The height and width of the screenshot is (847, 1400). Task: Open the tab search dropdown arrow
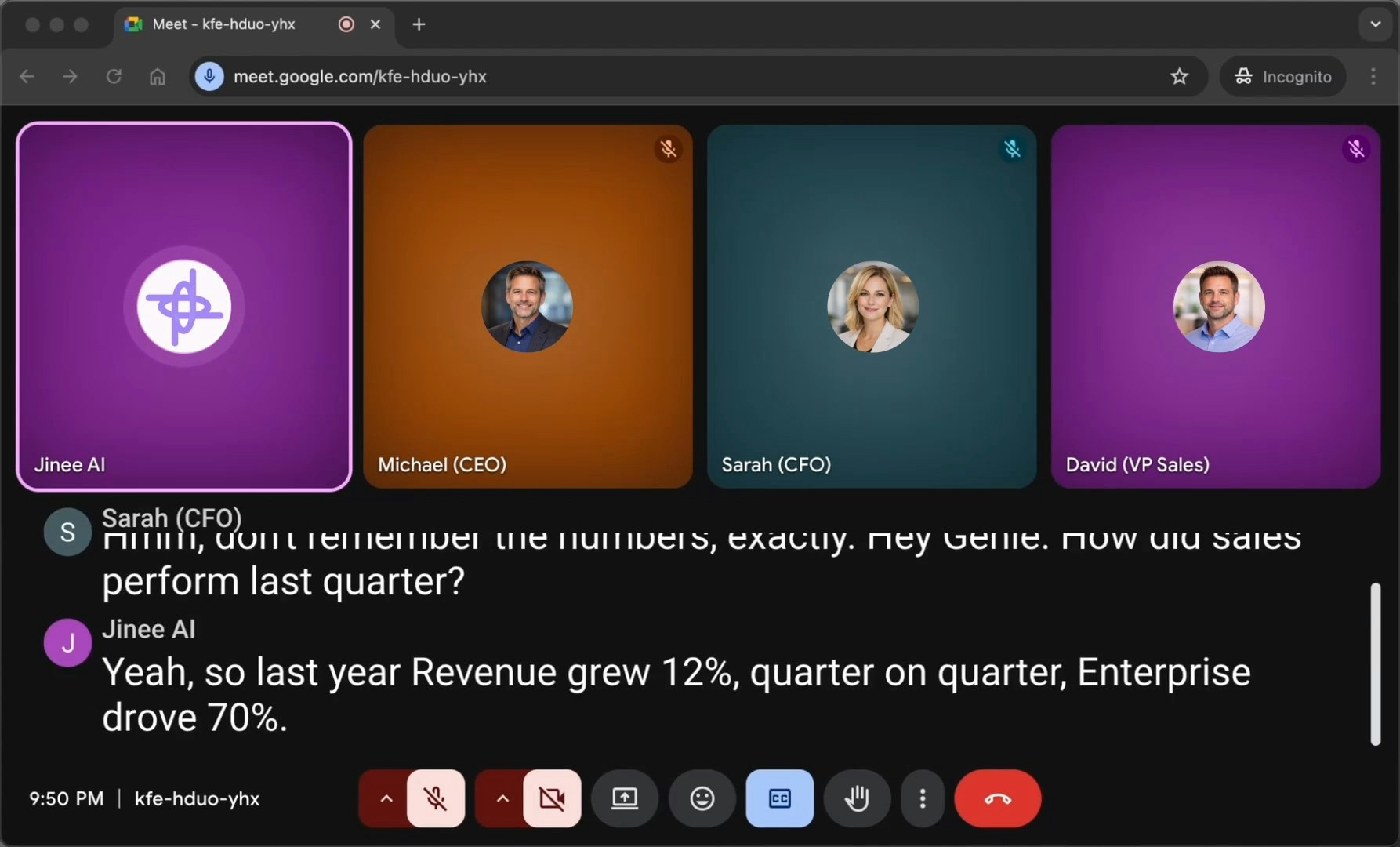(1374, 24)
